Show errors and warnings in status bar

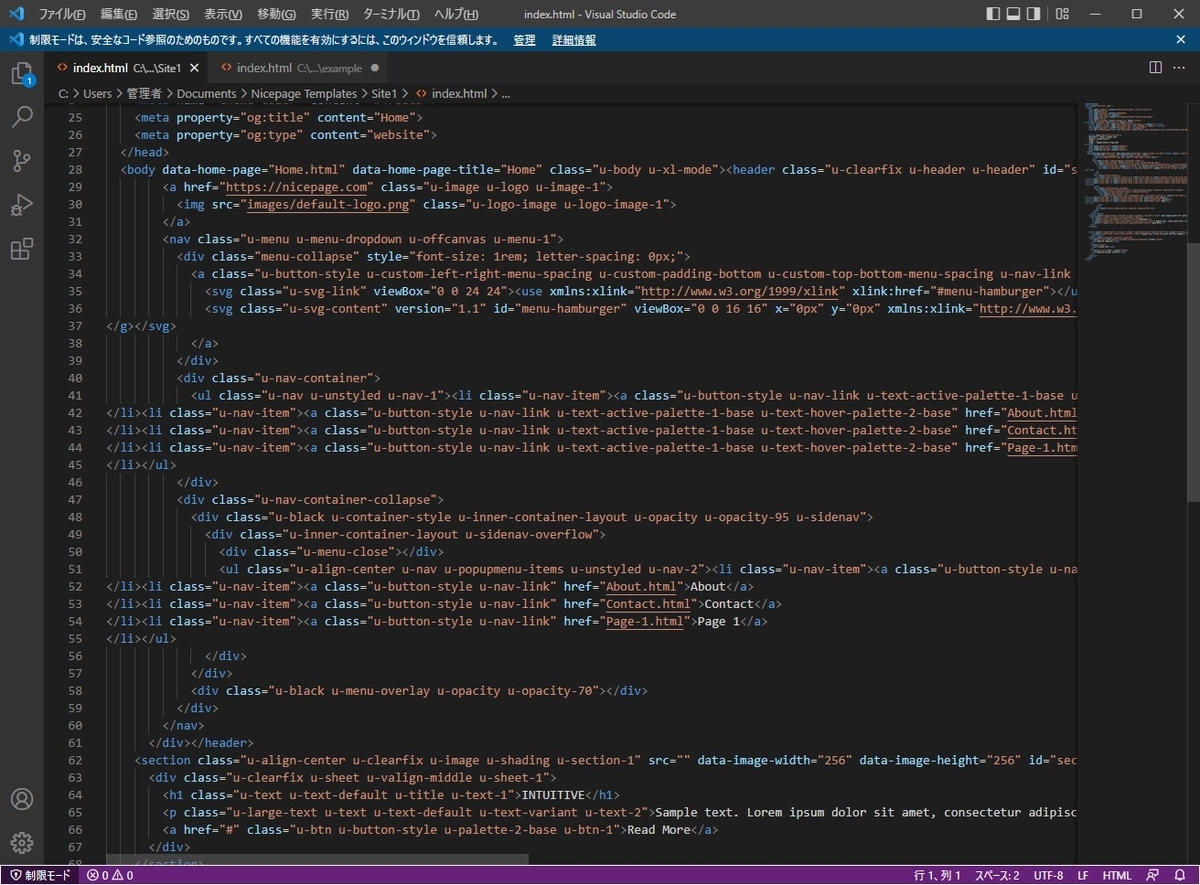pos(110,875)
